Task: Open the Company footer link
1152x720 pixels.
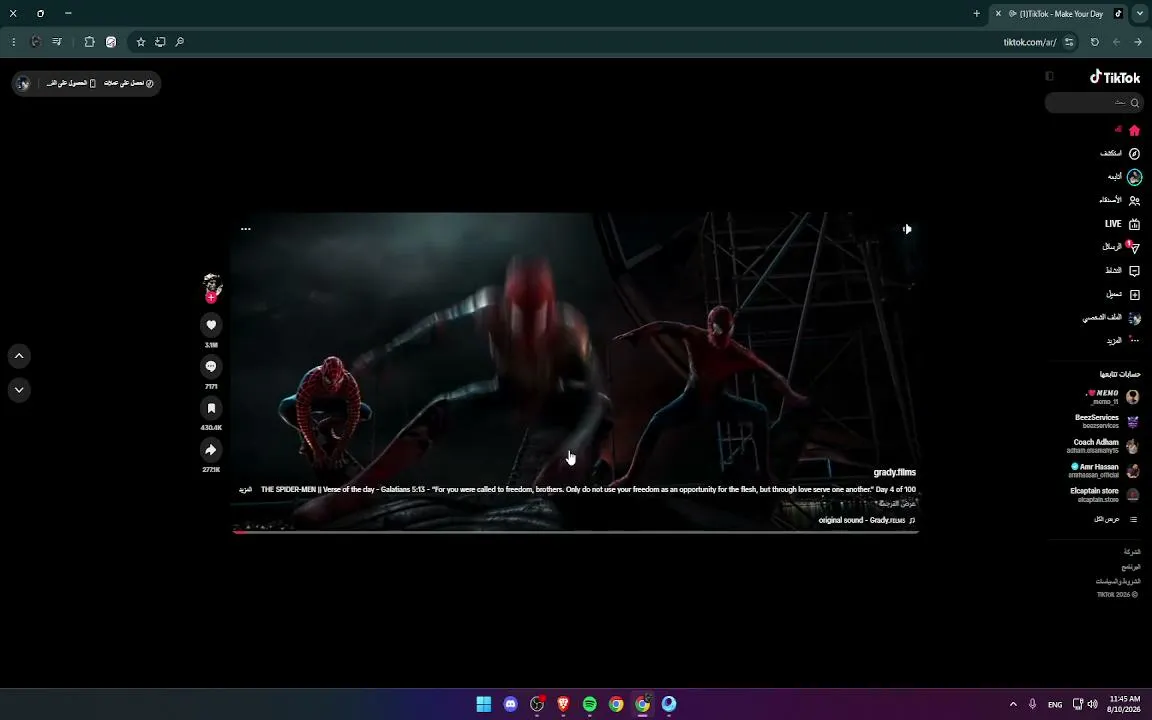Action: coord(1131,552)
